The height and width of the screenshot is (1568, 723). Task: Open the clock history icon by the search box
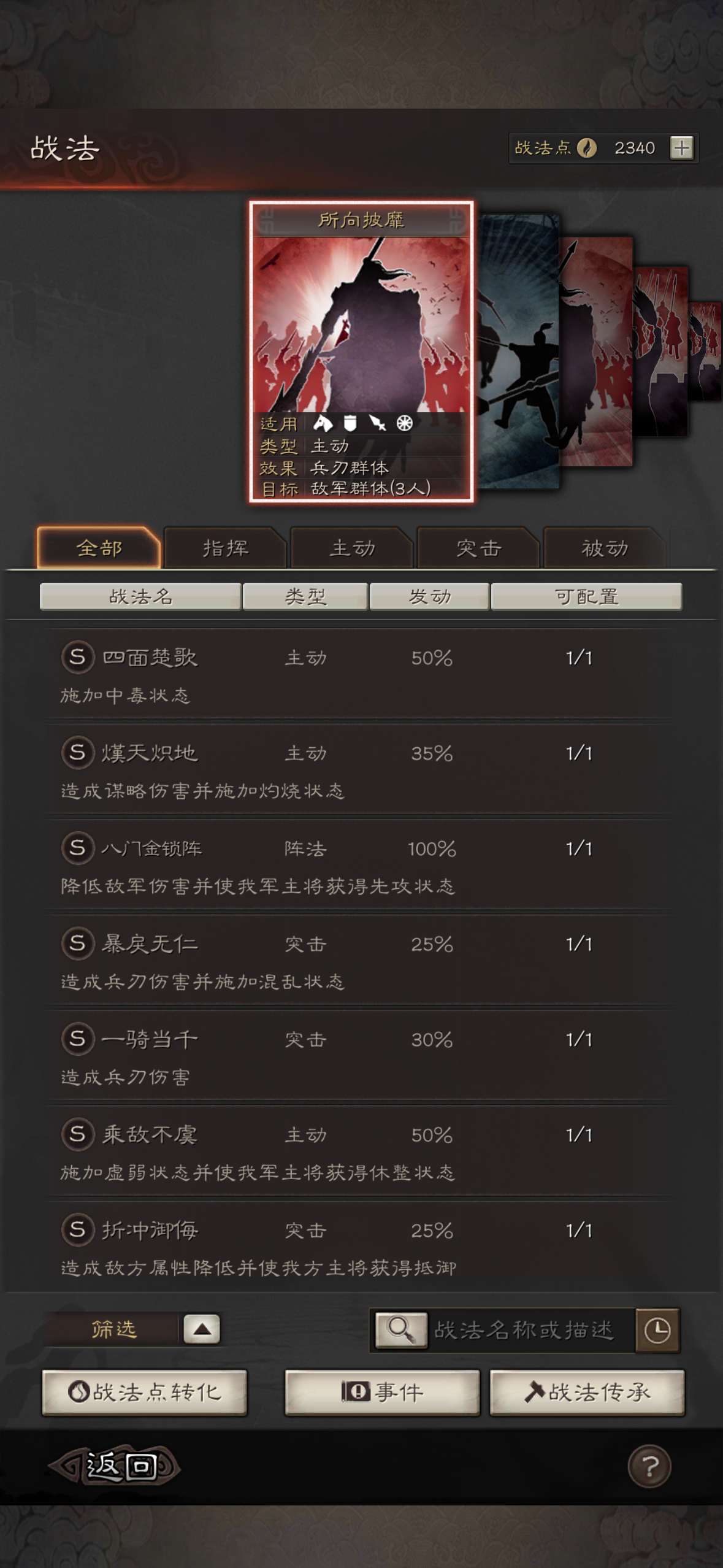coord(657,1330)
